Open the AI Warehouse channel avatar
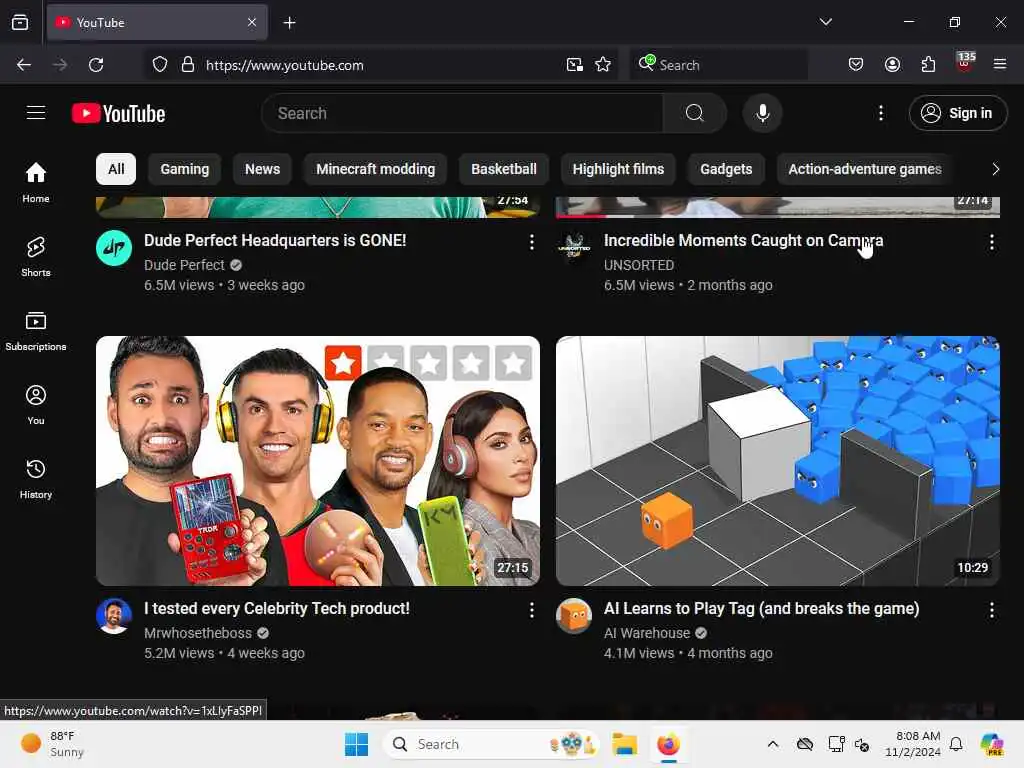Viewport: 1024px width, 768px height. 574,616
